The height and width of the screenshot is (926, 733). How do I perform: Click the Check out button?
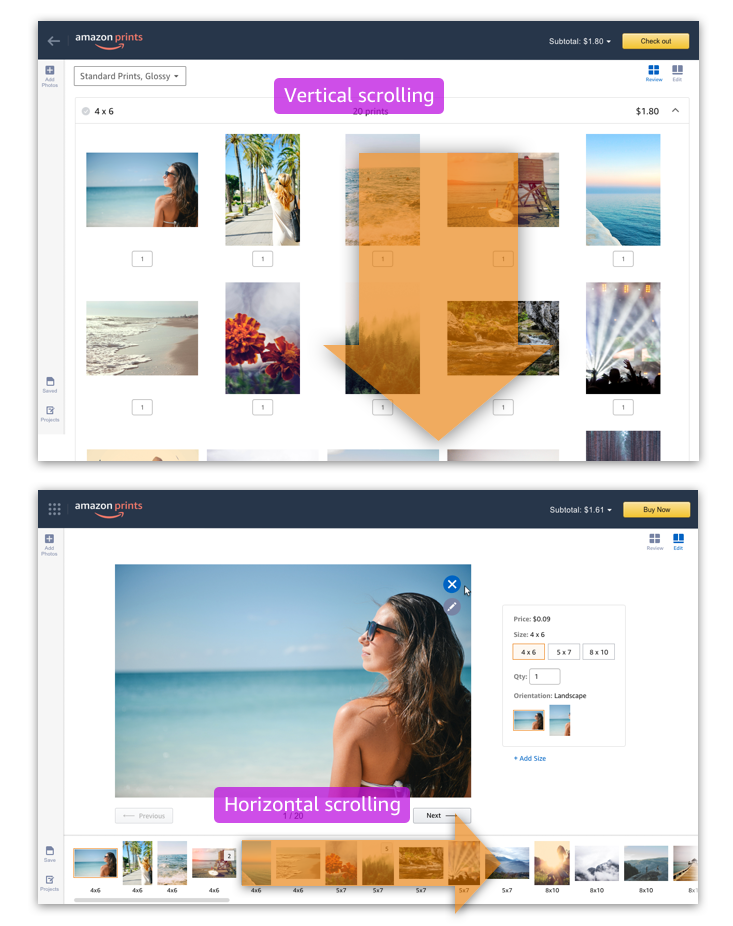[656, 41]
